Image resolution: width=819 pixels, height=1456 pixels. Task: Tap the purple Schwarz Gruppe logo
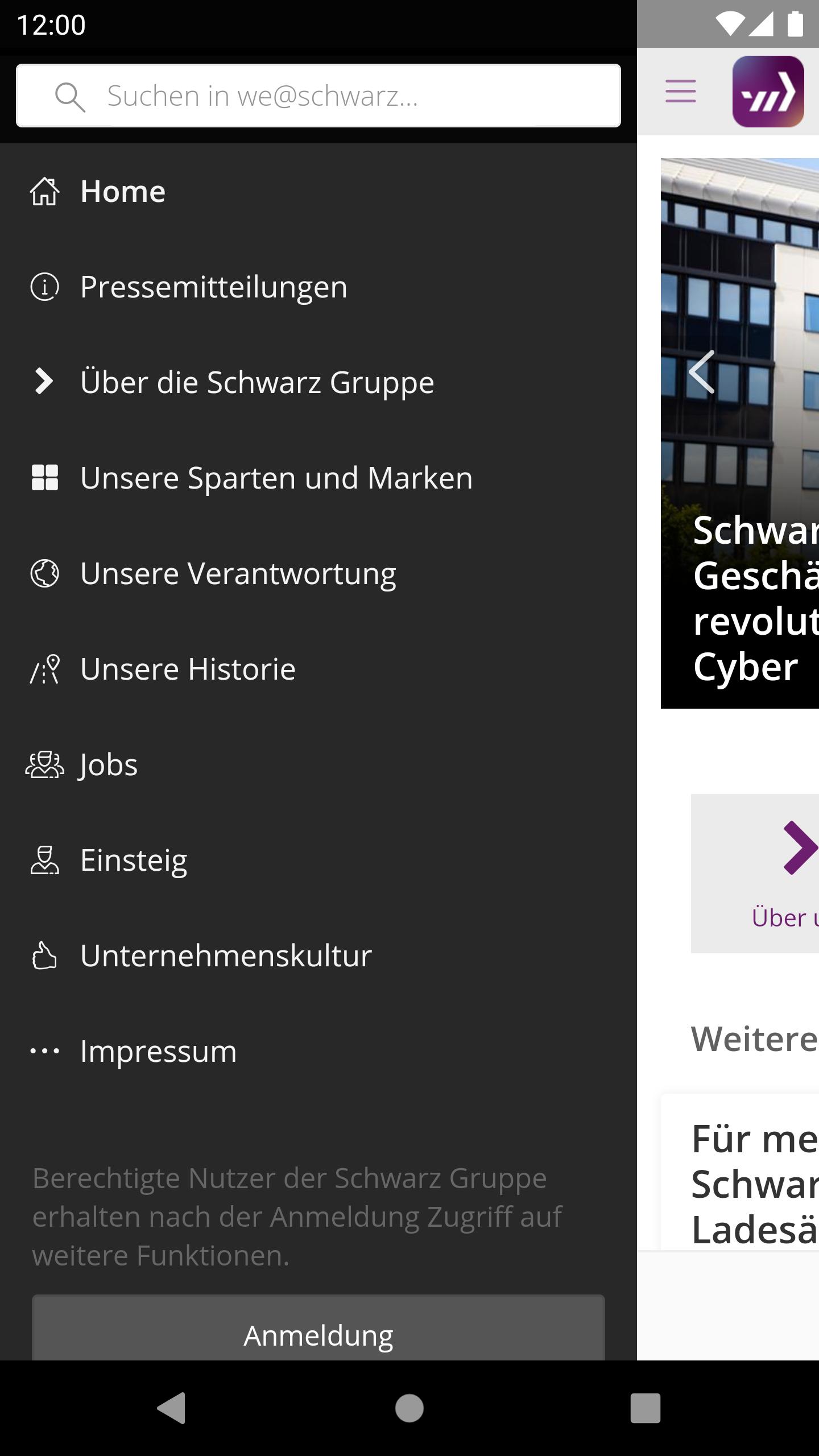click(768, 92)
